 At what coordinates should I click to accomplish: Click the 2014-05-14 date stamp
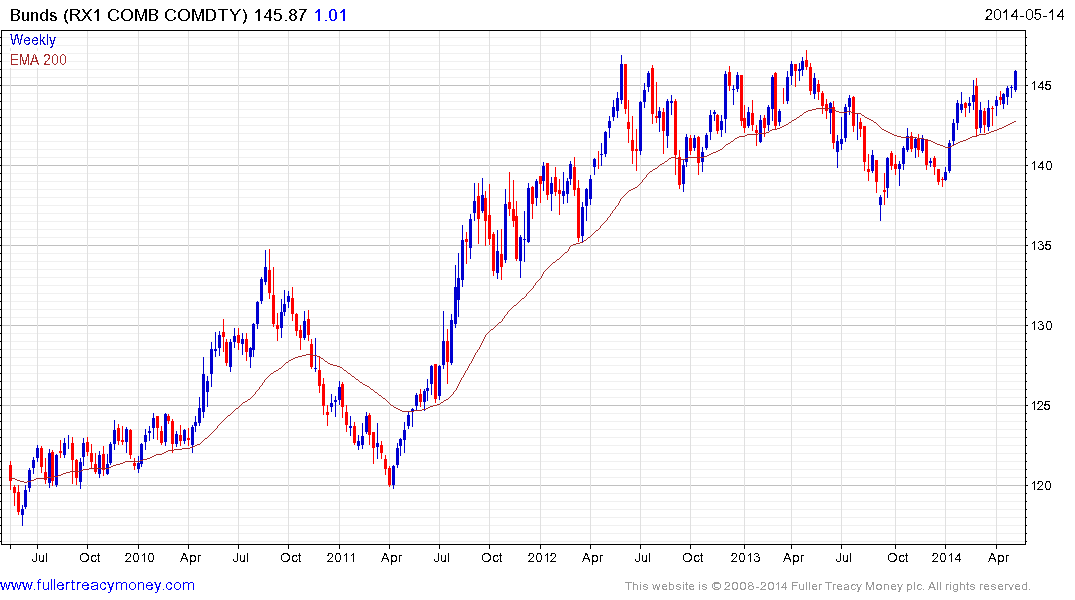point(1027,15)
